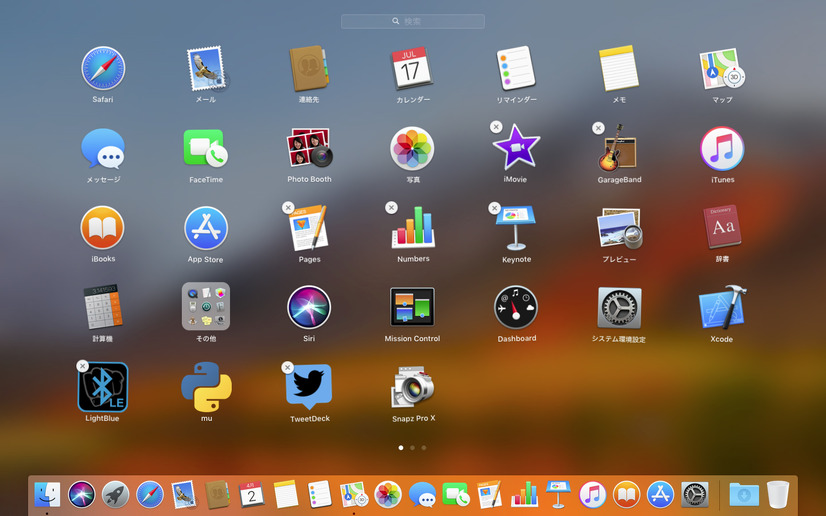Screen dimensions: 826x516
Task: Remove Pages via its X badge
Action: tap(288, 207)
